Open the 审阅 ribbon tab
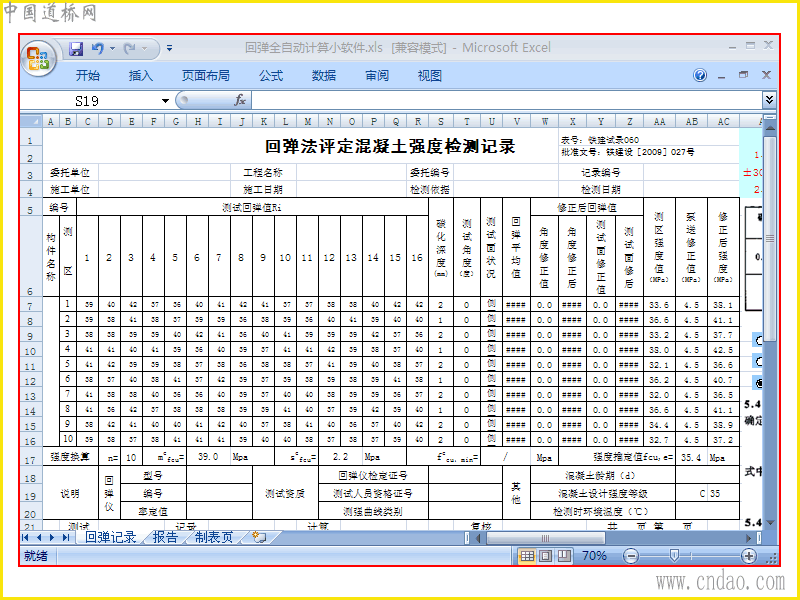 click(377, 76)
